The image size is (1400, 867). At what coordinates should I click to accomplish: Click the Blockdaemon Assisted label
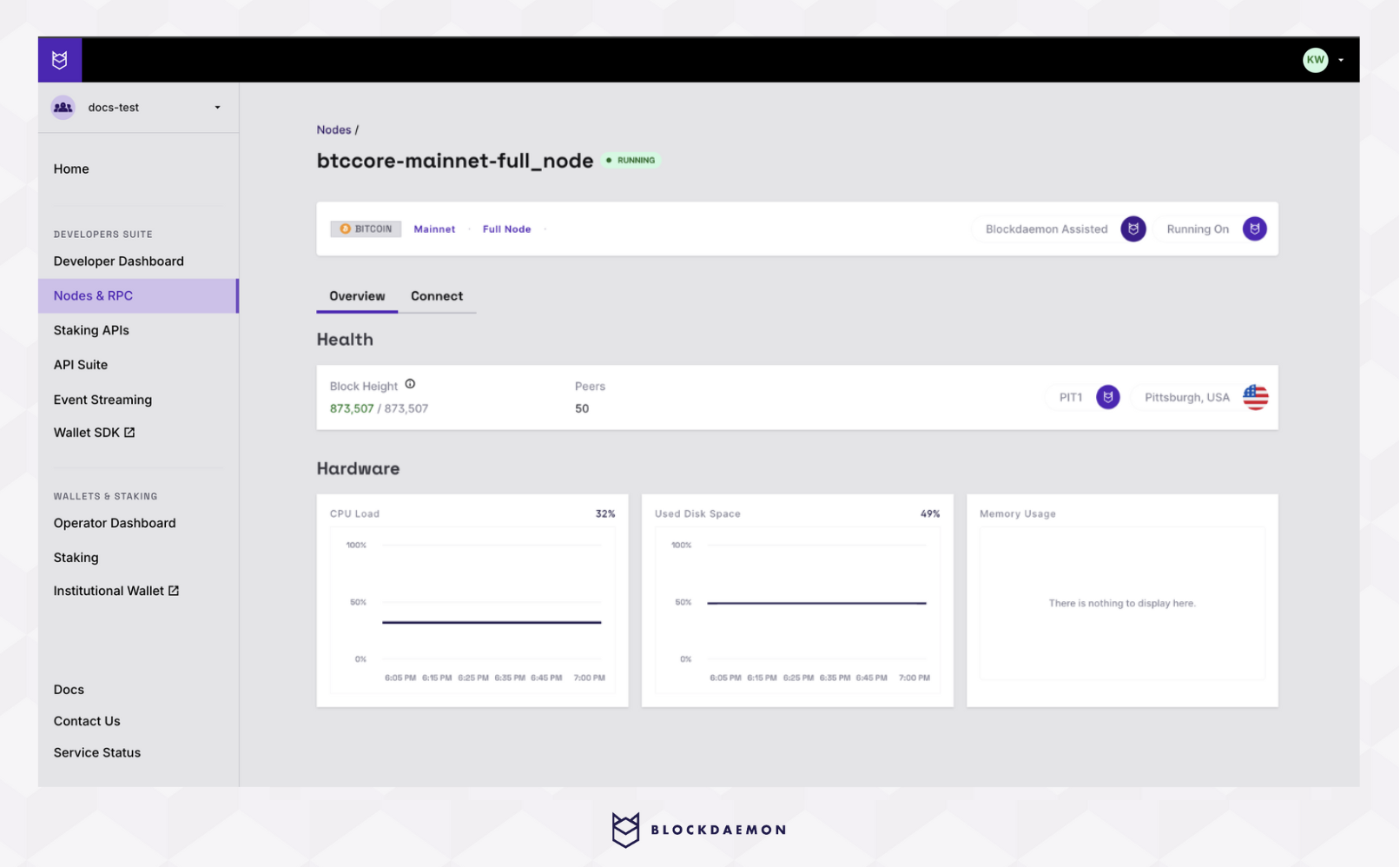pyautogui.click(x=1047, y=229)
